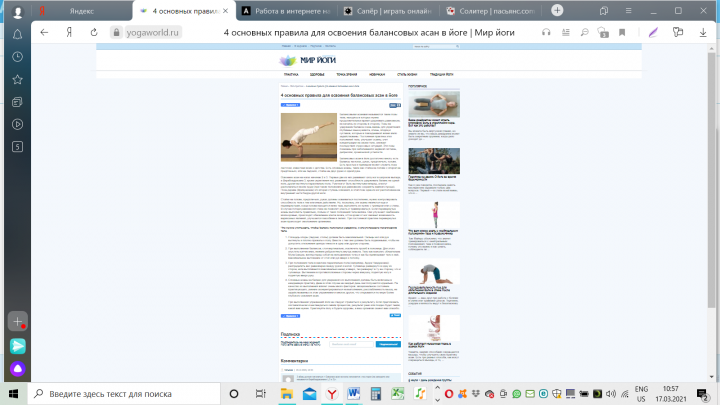Open the thumbnail of woman in pink top
720x405 pixels.
pyautogui.click(x=434, y=215)
